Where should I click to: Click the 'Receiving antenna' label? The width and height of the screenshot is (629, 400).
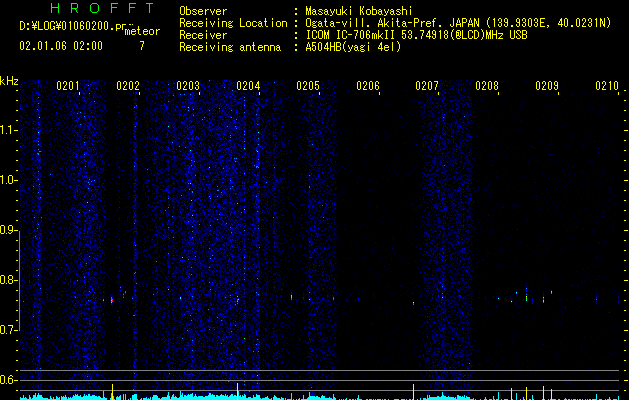tap(230, 47)
